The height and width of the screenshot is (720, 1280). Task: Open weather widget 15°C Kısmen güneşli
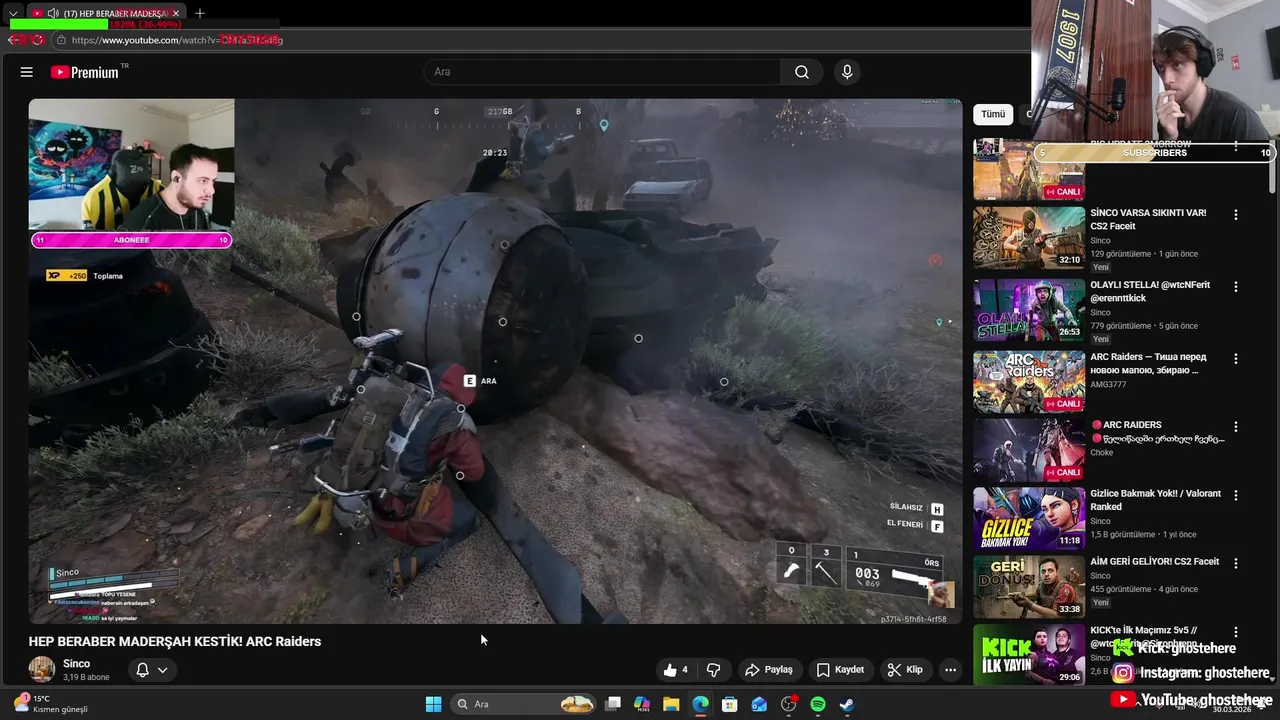tap(50, 704)
